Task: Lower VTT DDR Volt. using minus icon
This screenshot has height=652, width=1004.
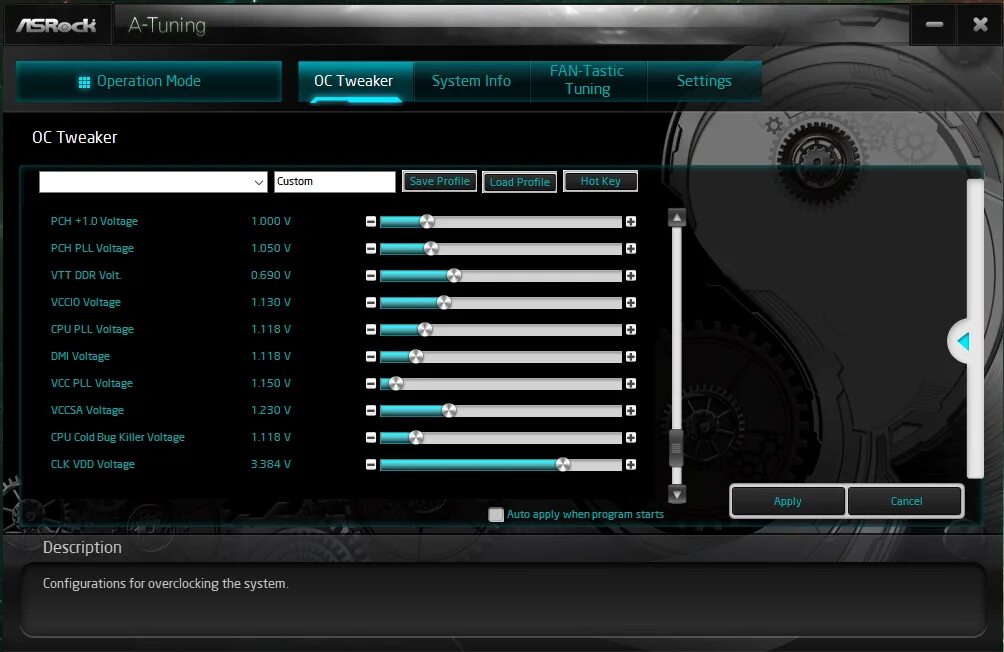Action: coord(371,275)
